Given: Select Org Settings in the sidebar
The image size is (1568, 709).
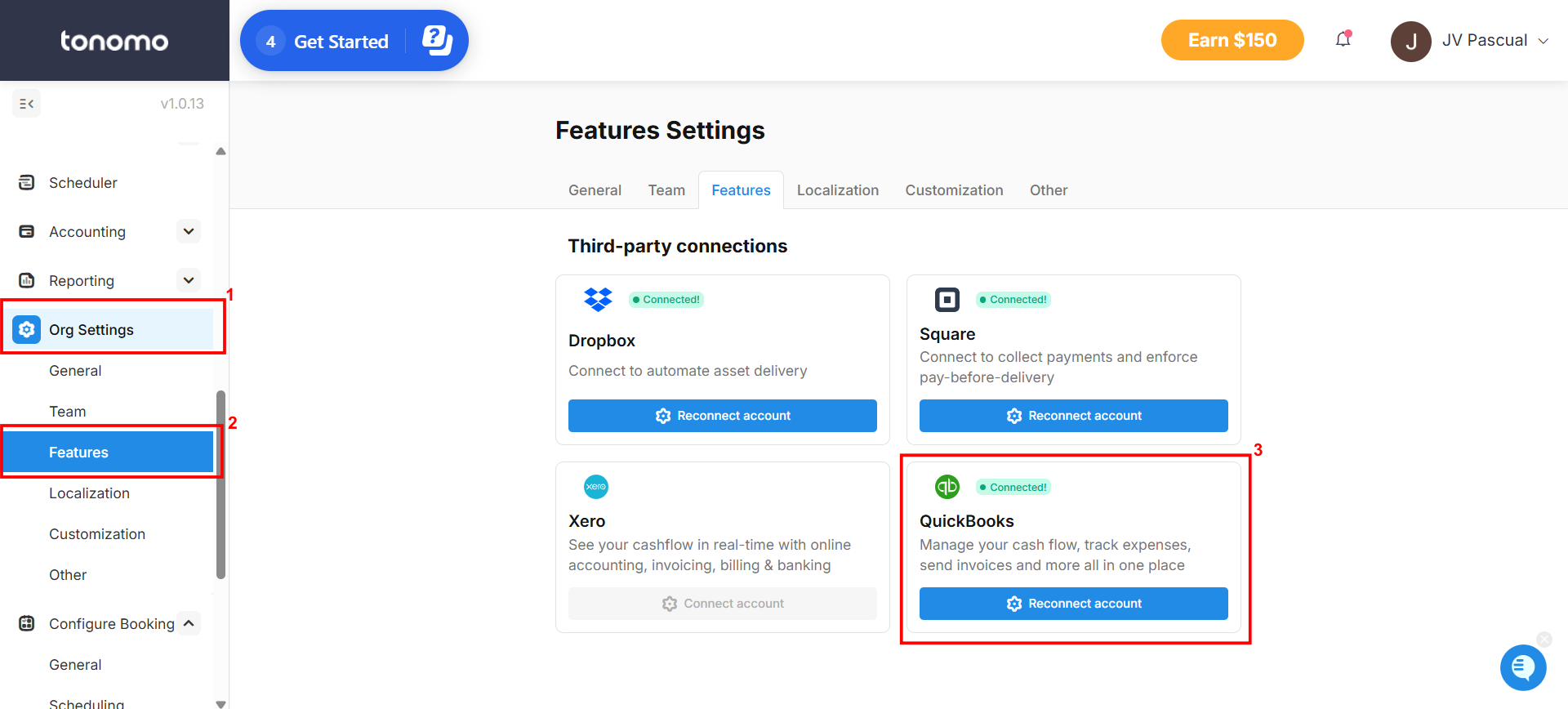Looking at the screenshot, I should tap(107, 329).
